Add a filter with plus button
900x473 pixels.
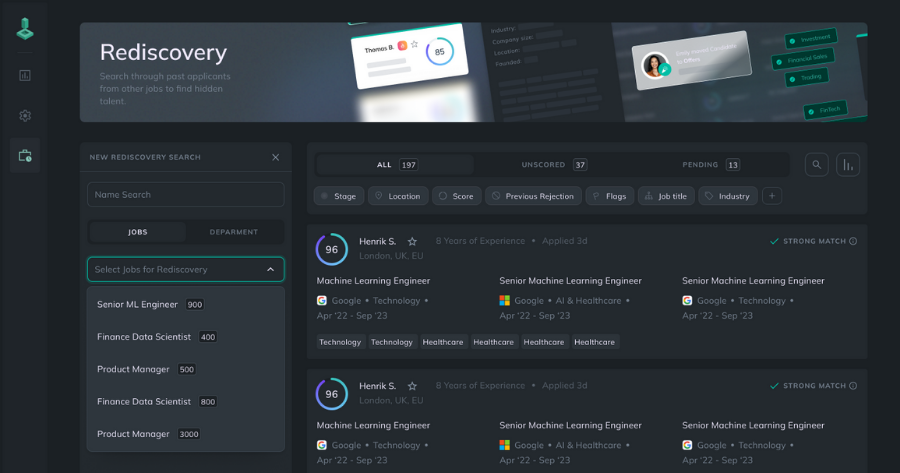(x=772, y=196)
